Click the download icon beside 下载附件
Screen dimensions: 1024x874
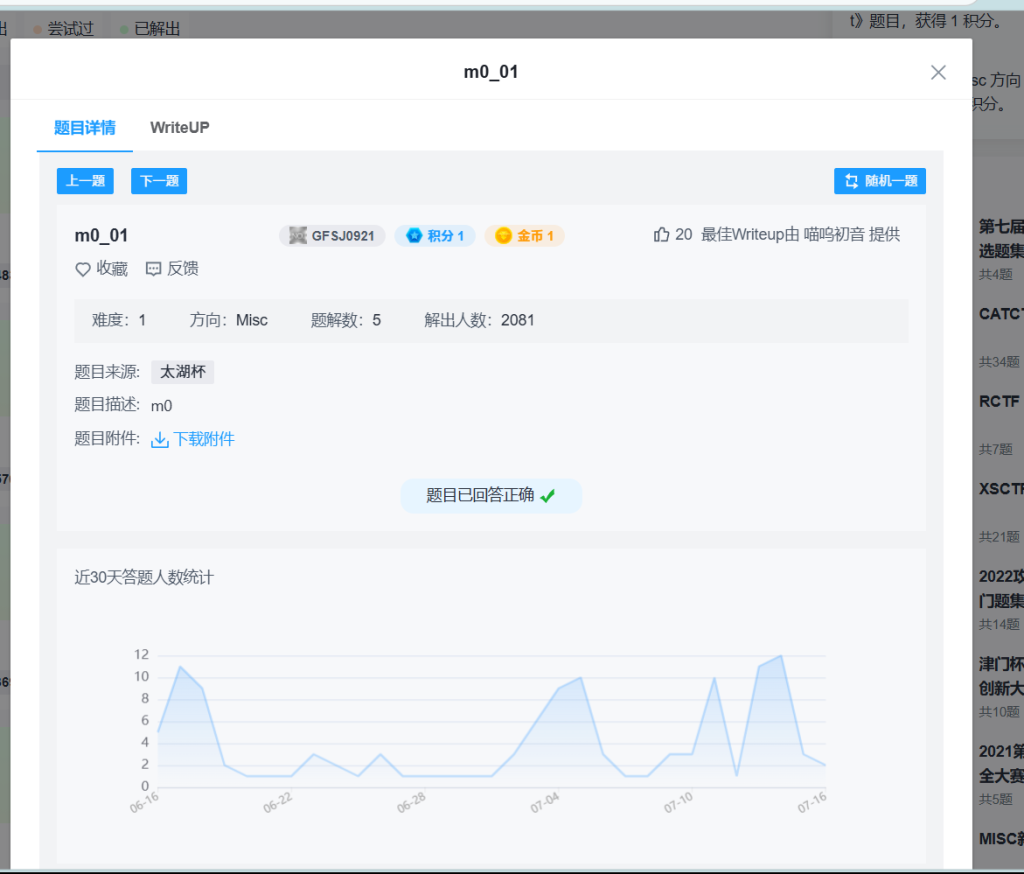(x=160, y=440)
